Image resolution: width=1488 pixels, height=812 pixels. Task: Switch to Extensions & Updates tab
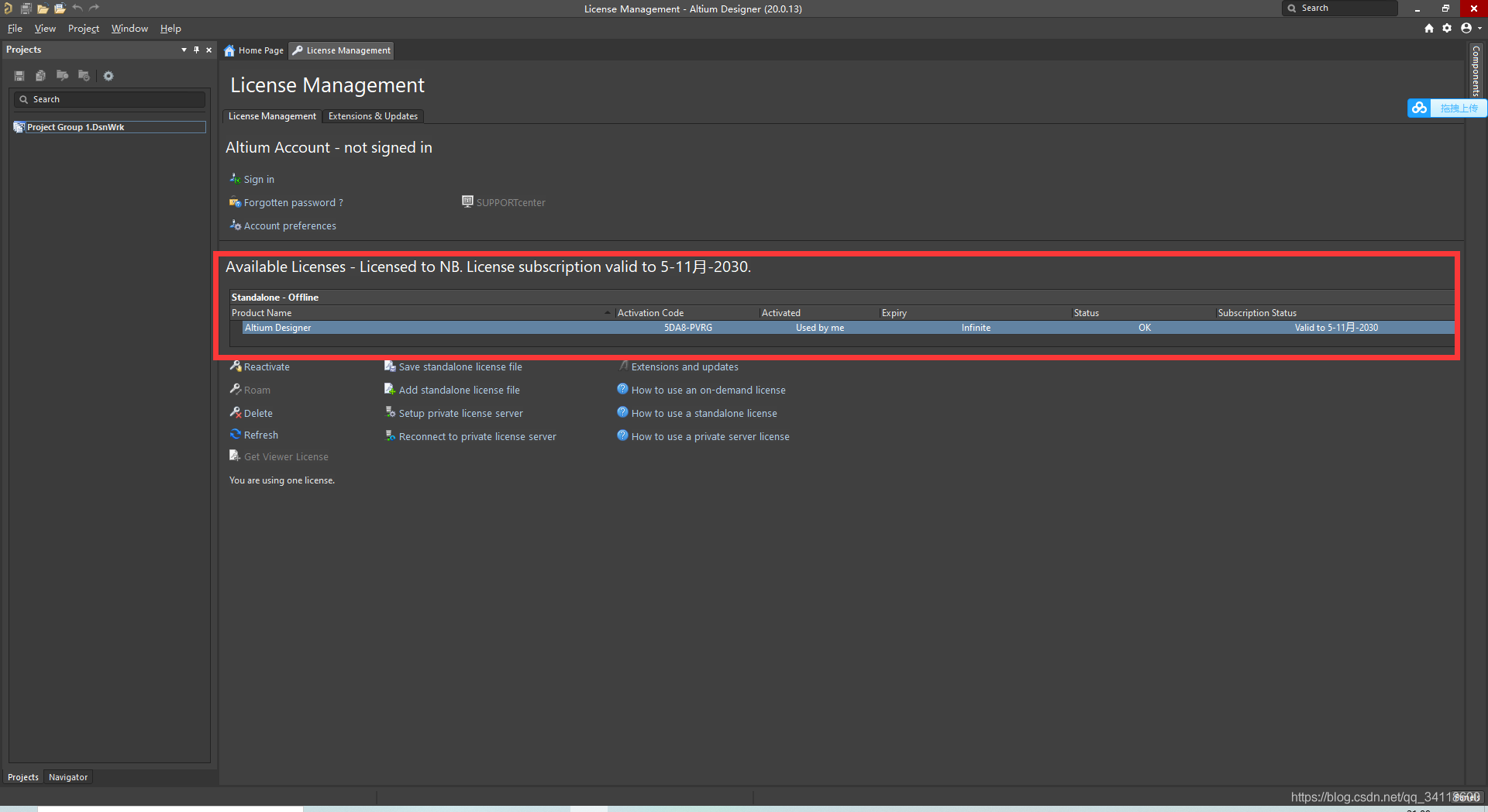tap(373, 116)
